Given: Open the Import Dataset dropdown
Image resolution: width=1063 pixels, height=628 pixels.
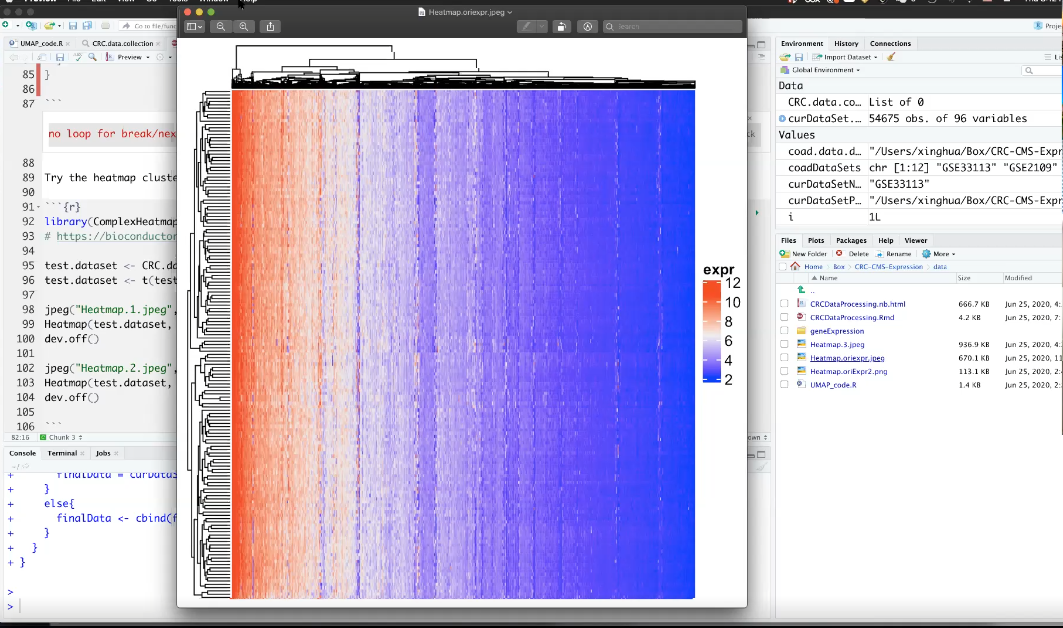Looking at the screenshot, I should click(845, 57).
